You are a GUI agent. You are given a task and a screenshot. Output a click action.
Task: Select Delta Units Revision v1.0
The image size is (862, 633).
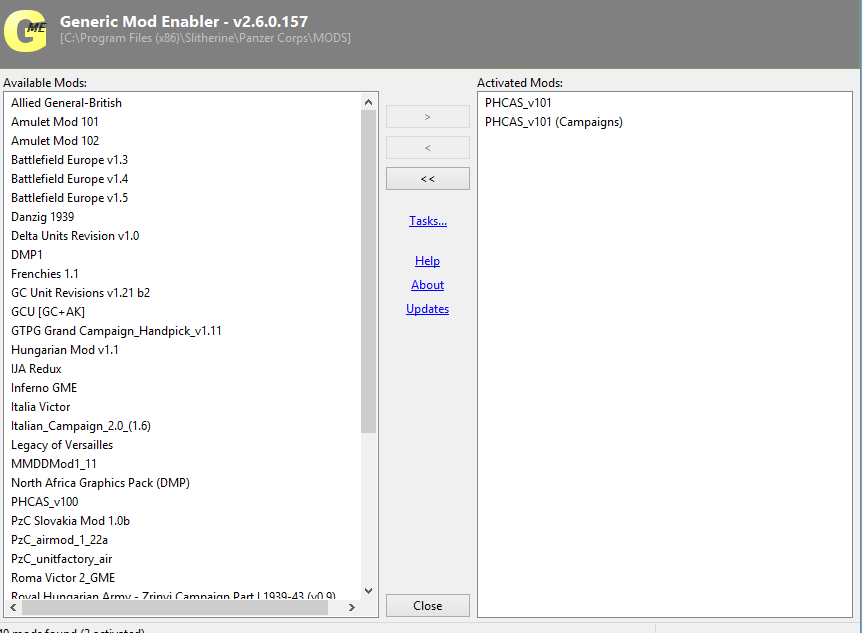click(x=75, y=236)
